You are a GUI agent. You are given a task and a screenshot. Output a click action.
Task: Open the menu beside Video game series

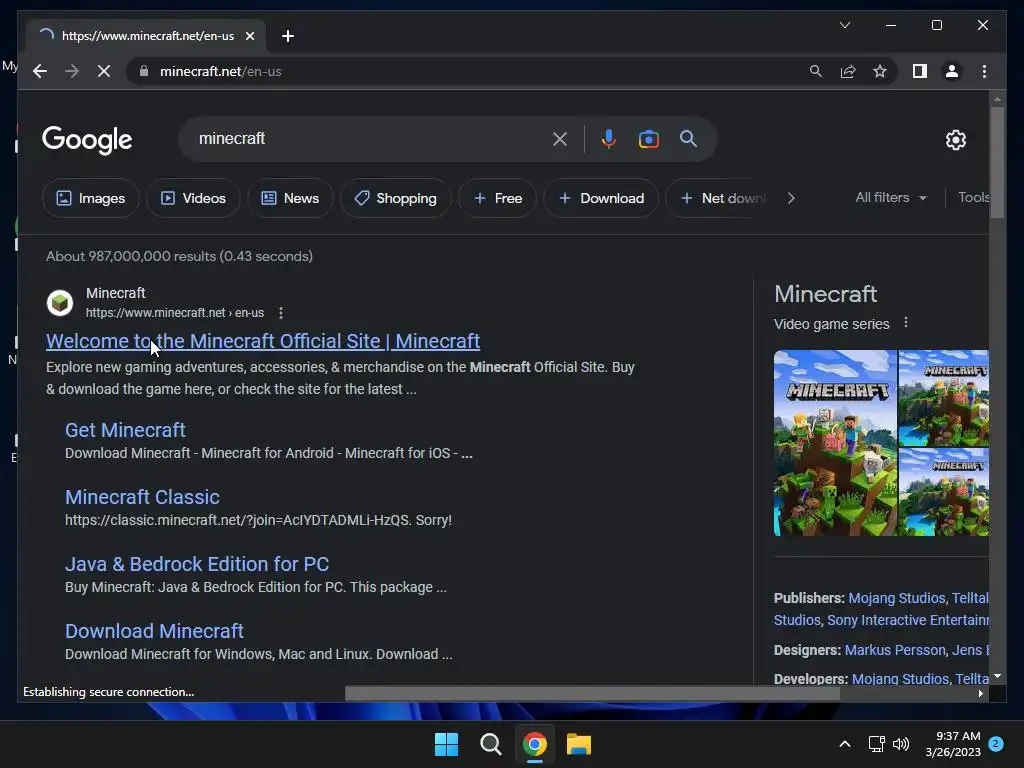pyautogui.click(x=905, y=323)
